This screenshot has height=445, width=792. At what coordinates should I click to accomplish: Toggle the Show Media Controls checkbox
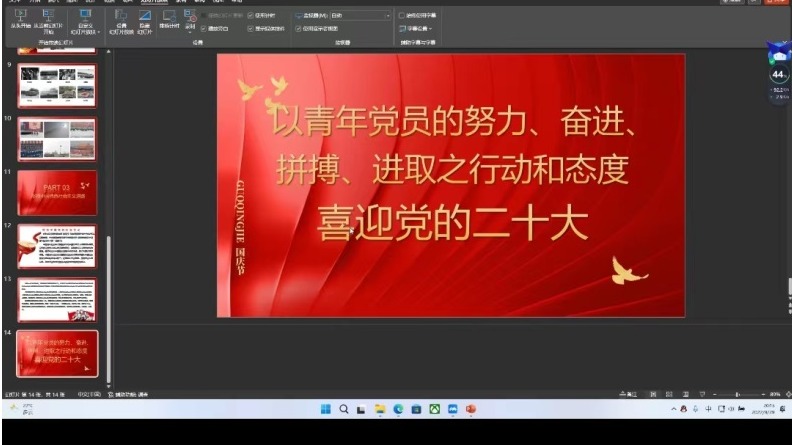click(x=250, y=28)
